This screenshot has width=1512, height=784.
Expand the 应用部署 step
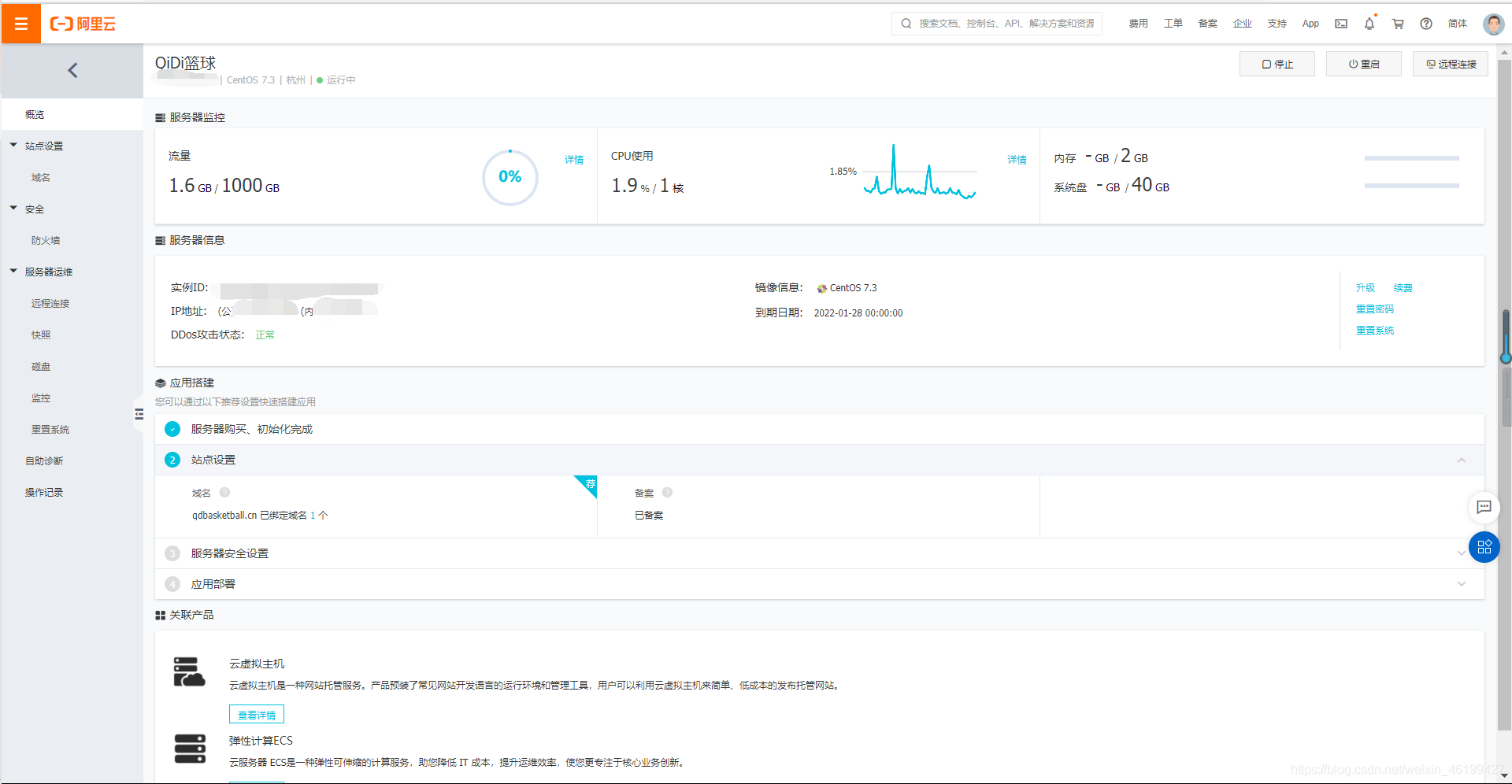point(1462,584)
